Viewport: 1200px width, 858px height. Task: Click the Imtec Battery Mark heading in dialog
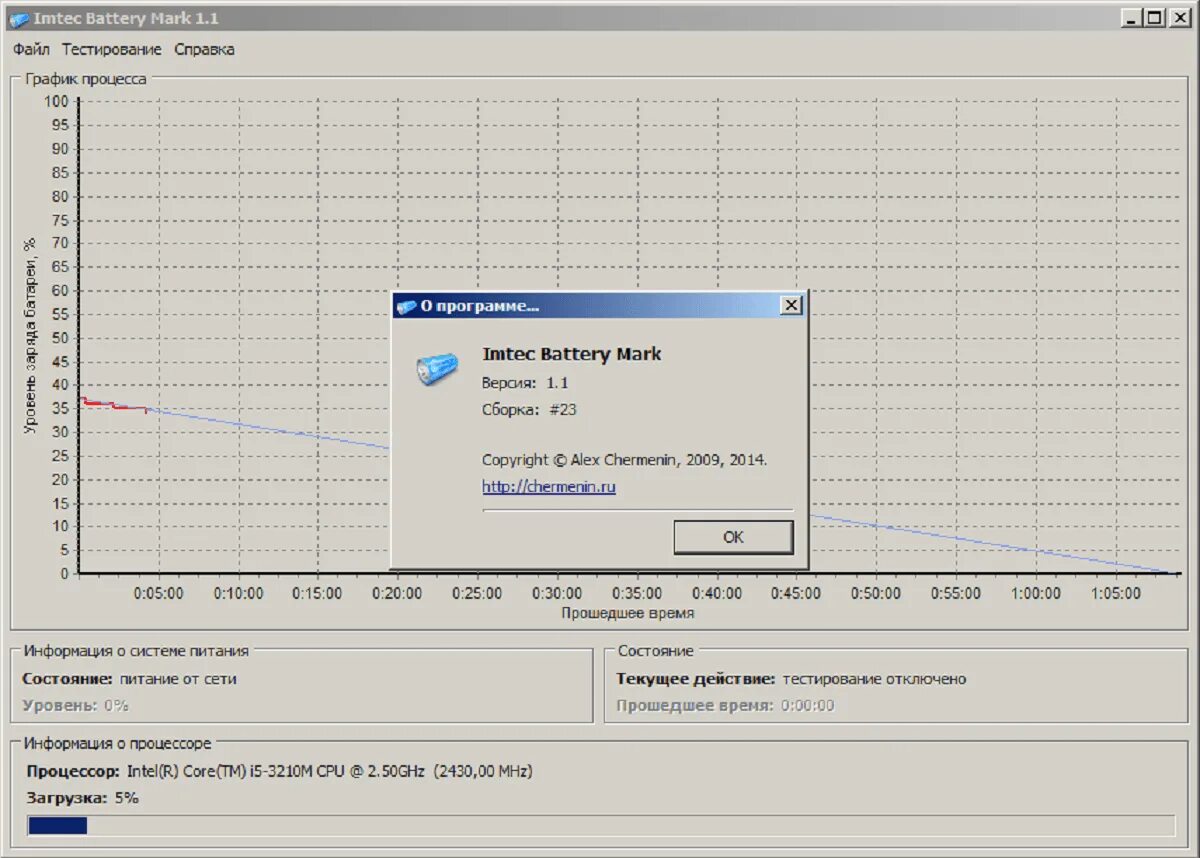pyautogui.click(x=572, y=354)
